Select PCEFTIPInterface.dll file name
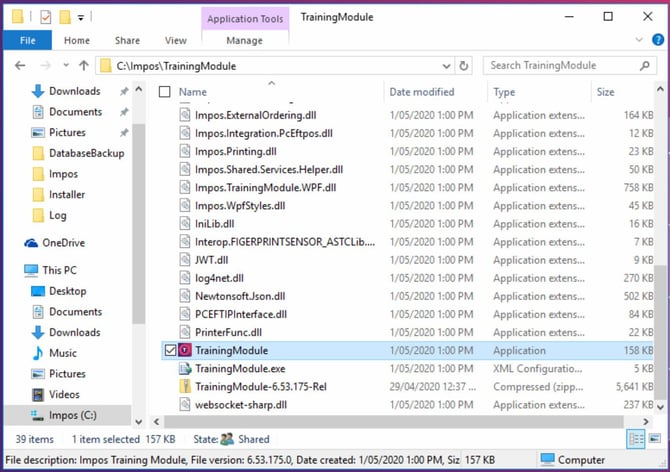This screenshot has width=670, height=472. (241, 314)
